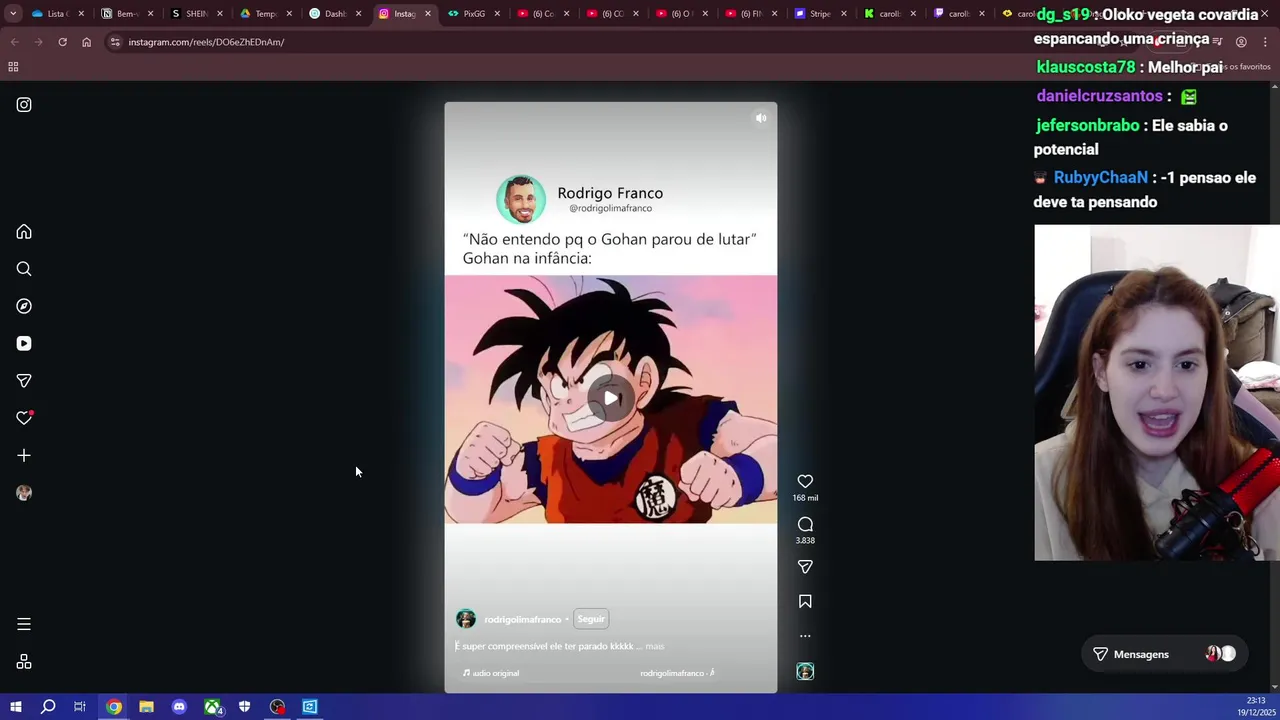This screenshot has width=1280, height=720.
Task: Open File Explorer from the taskbar
Action: pyautogui.click(x=146, y=707)
